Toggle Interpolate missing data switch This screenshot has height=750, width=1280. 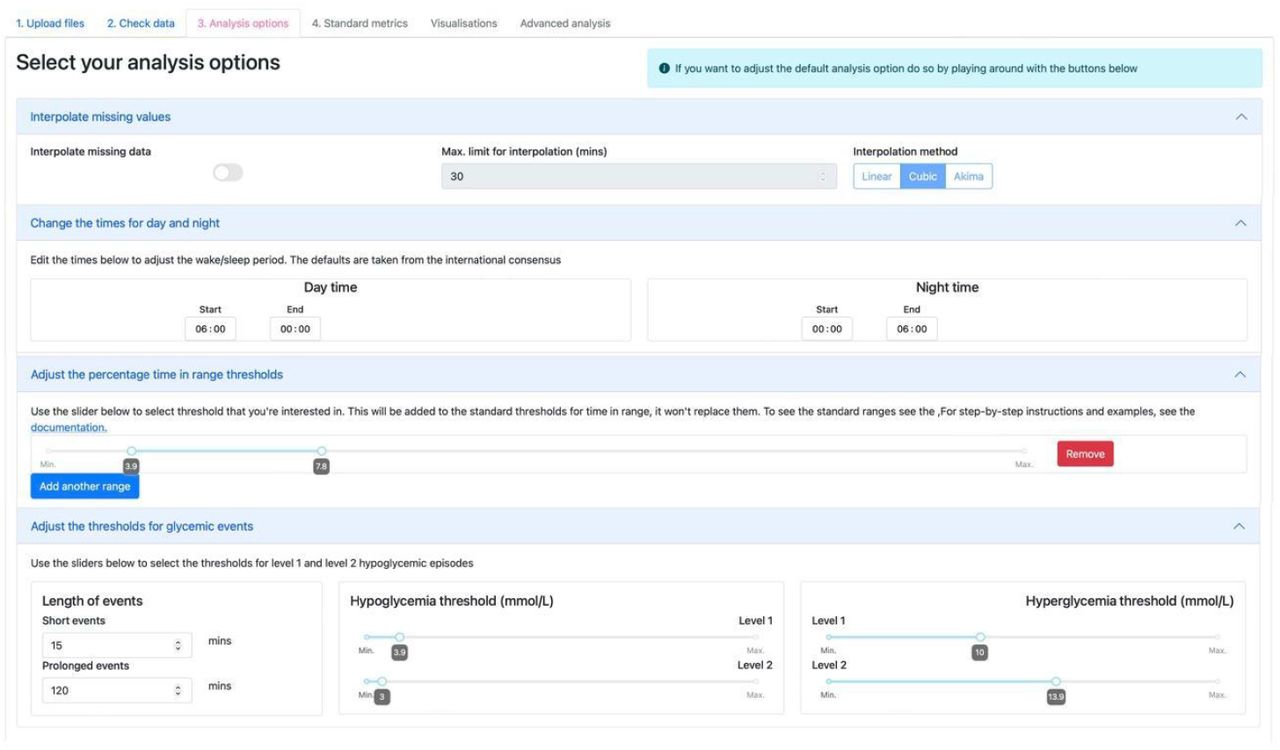[x=228, y=173]
